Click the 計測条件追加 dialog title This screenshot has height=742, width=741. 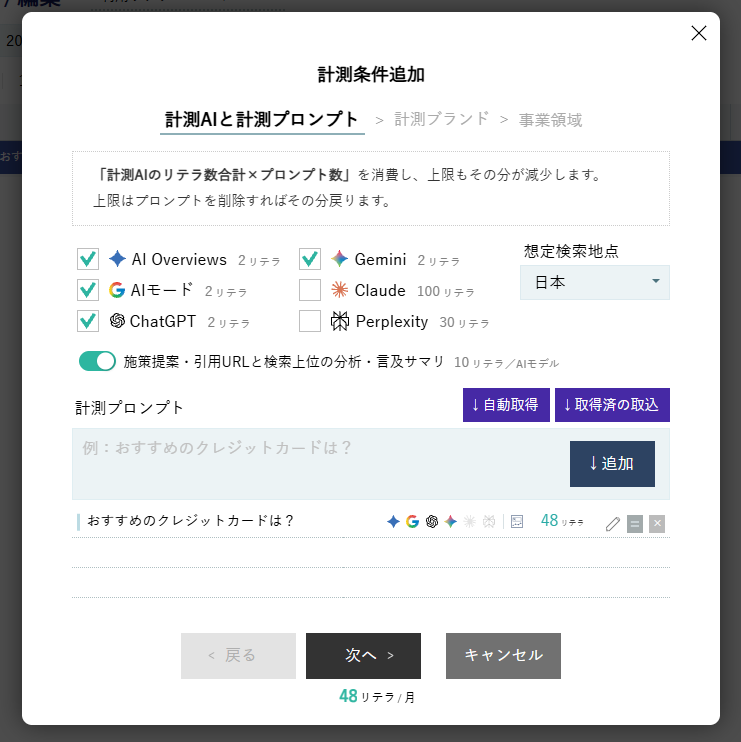370,75
